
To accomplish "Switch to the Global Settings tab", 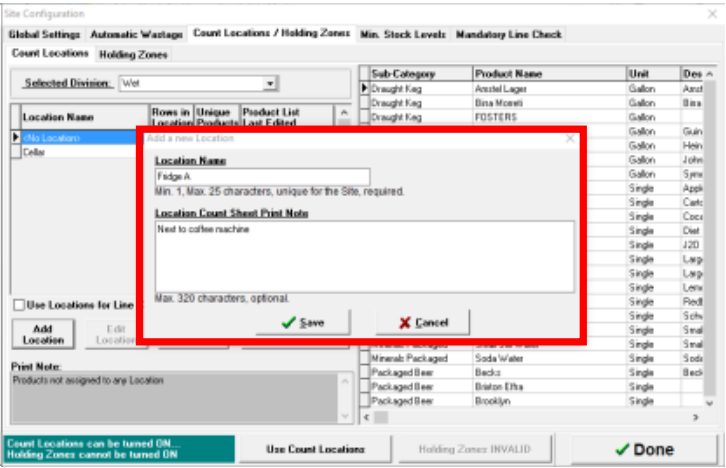I will (46, 34).
